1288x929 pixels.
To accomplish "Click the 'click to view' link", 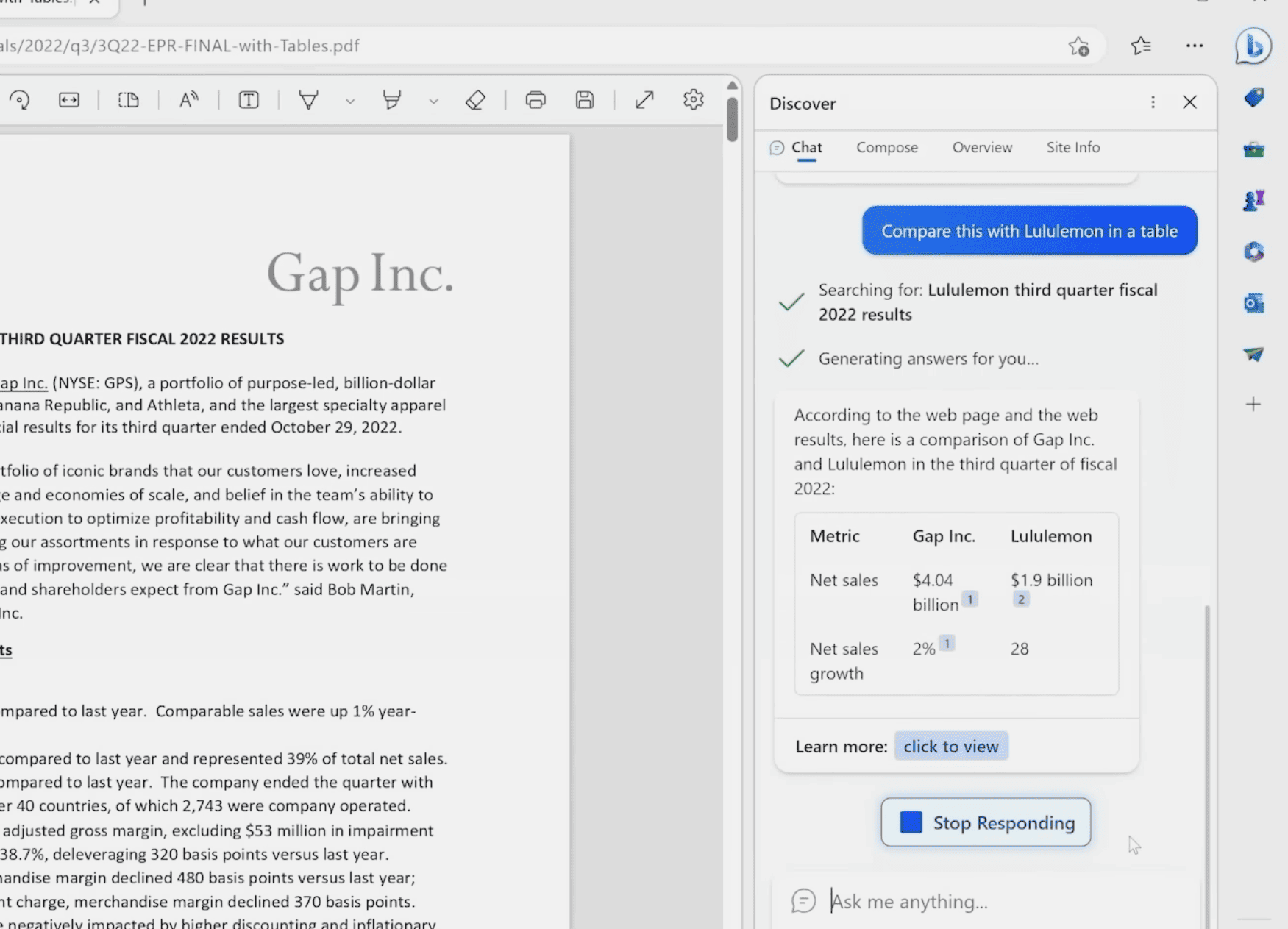I will [950, 746].
